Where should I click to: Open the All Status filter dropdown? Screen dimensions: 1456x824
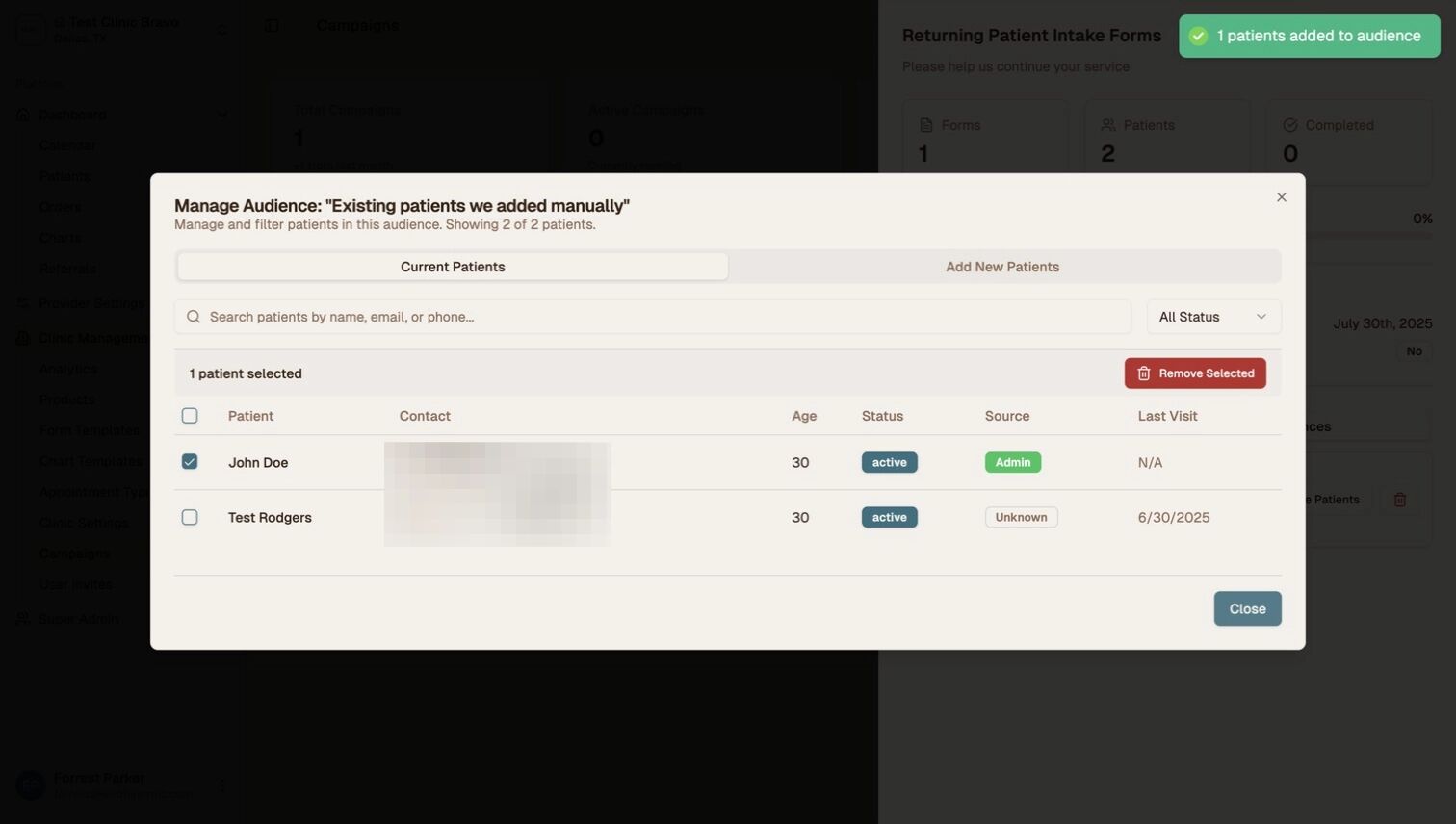(x=1213, y=317)
